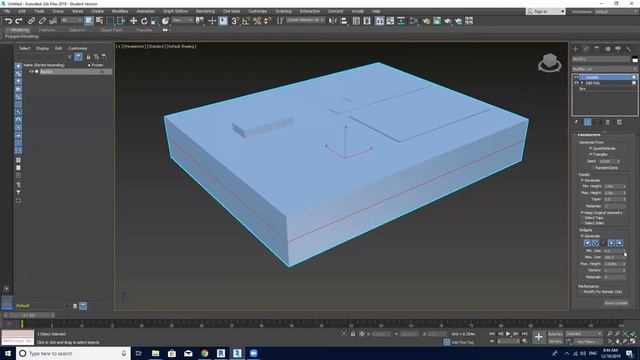
Task: Activate the Select and Rotate tool
Action: 144,21
